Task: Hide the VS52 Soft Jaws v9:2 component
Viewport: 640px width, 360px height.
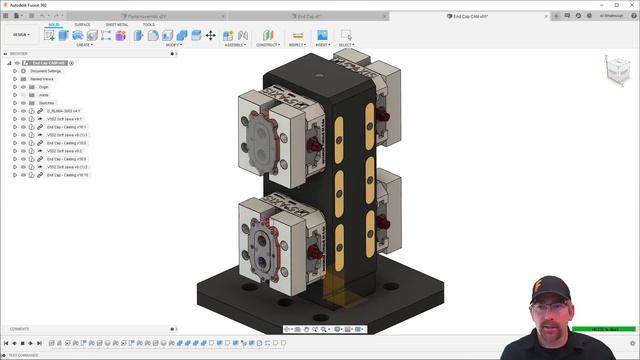Action: coord(23,151)
